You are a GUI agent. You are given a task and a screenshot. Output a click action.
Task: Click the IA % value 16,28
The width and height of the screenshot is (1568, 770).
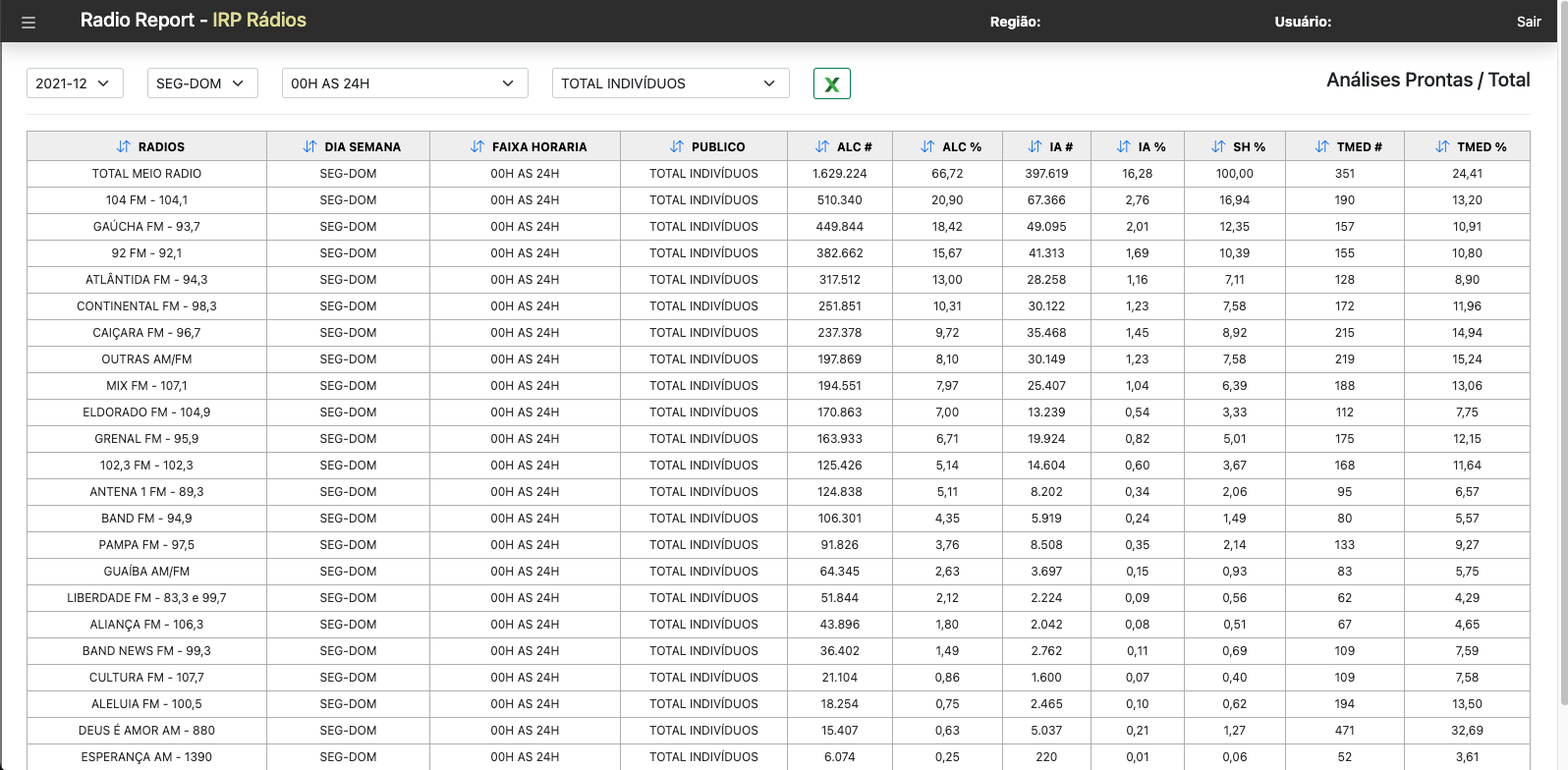pyautogui.click(x=1138, y=174)
